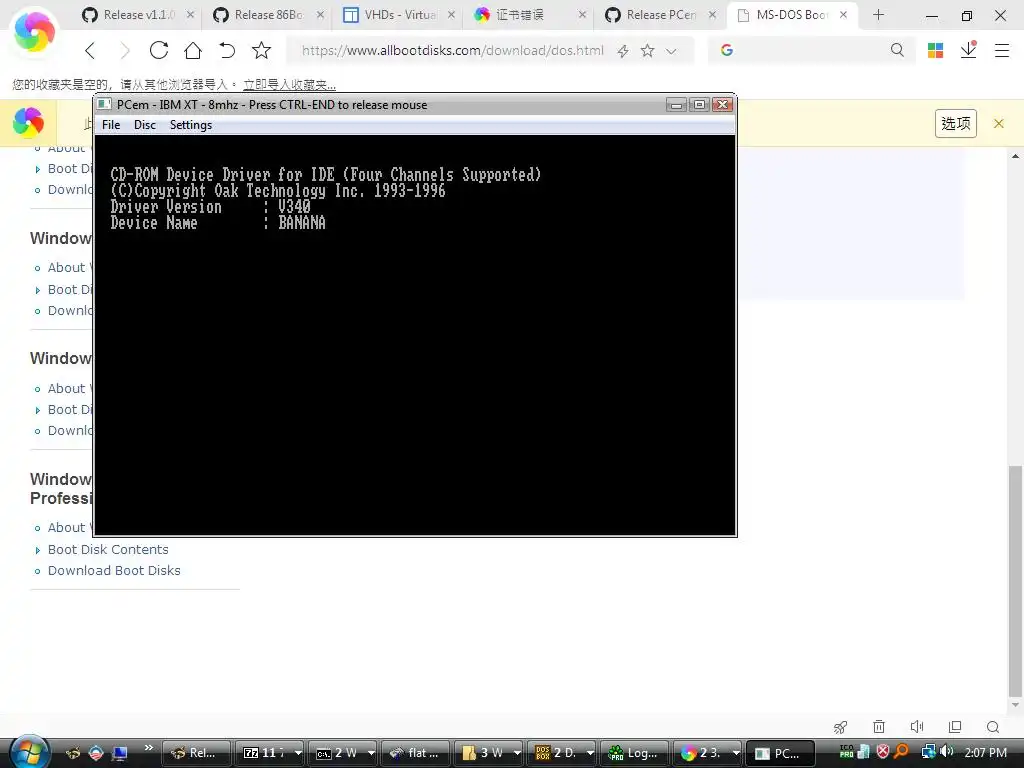Viewport: 1024px width, 768px height.
Task: Click favorites star left of address bar
Action: 261,50
